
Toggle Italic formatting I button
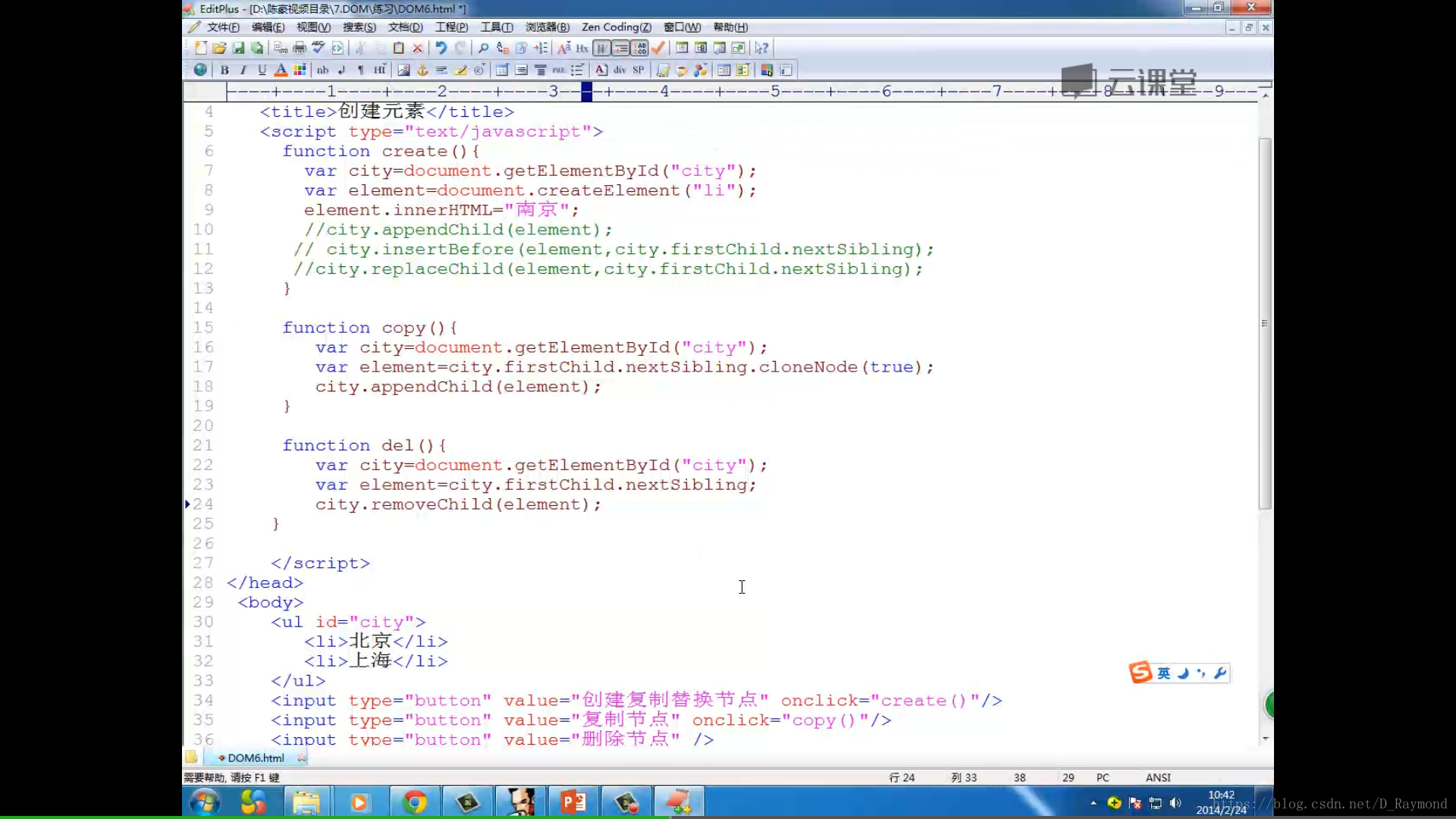click(x=243, y=70)
